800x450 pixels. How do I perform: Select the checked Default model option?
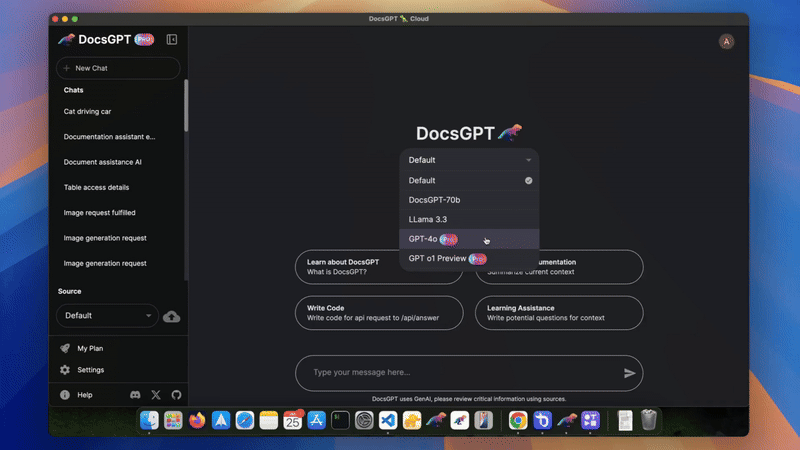coord(469,181)
